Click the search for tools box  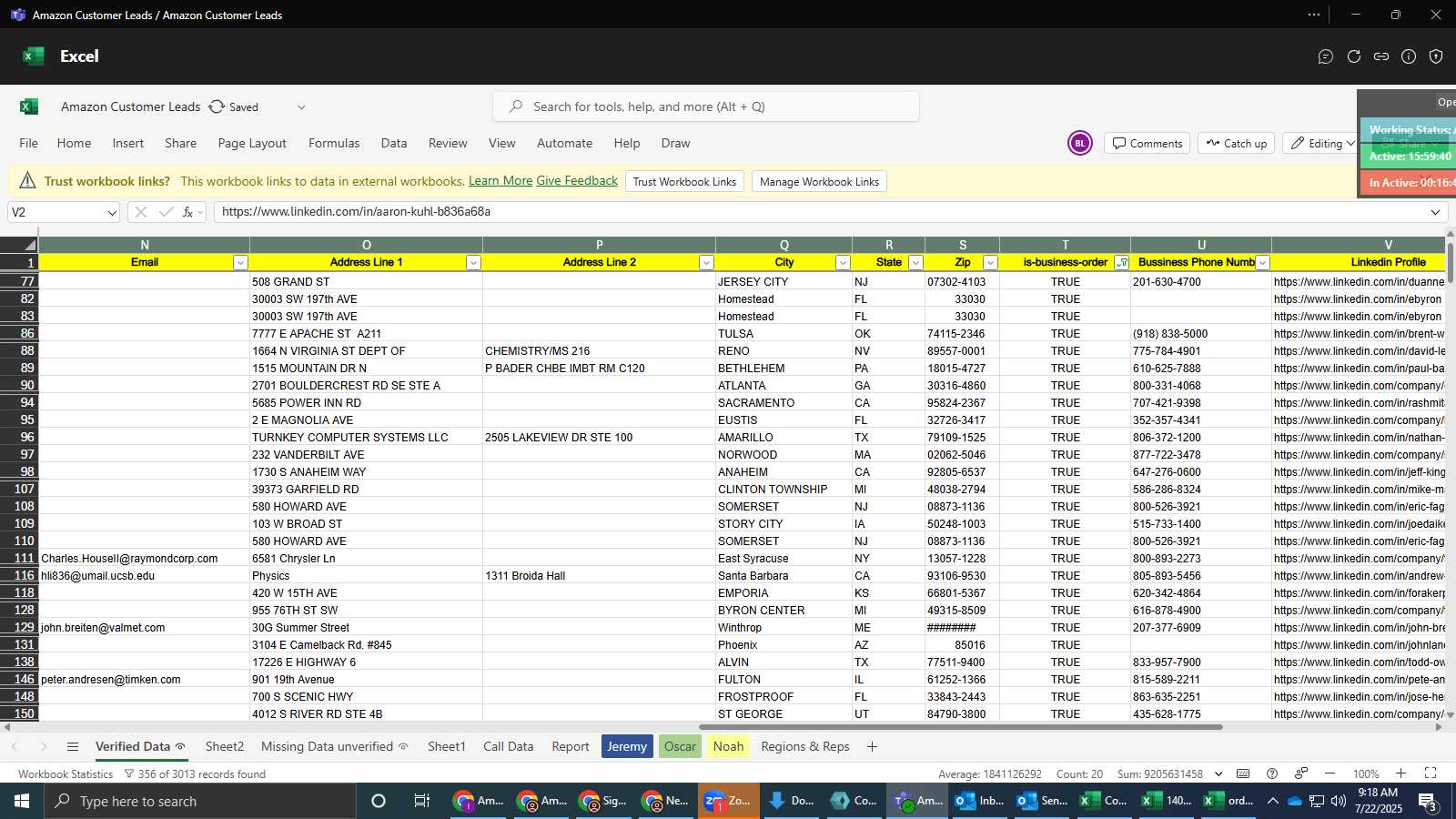point(706,106)
